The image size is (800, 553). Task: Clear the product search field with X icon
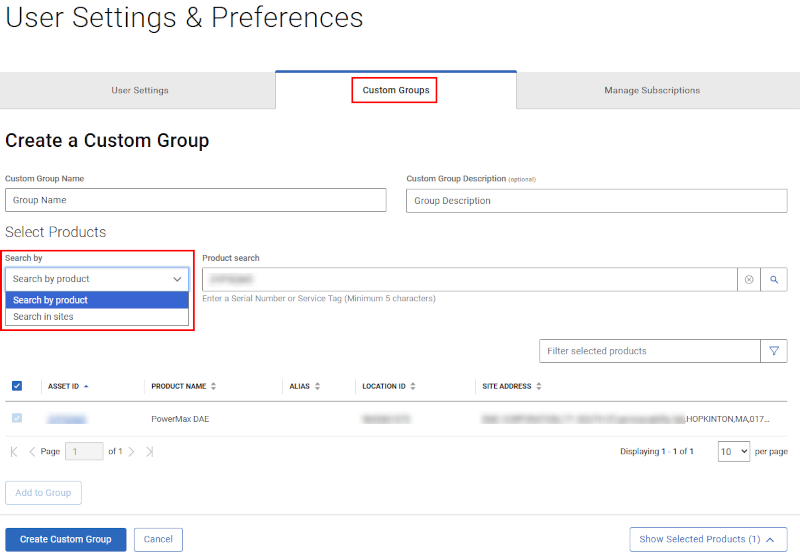(x=749, y=280)
